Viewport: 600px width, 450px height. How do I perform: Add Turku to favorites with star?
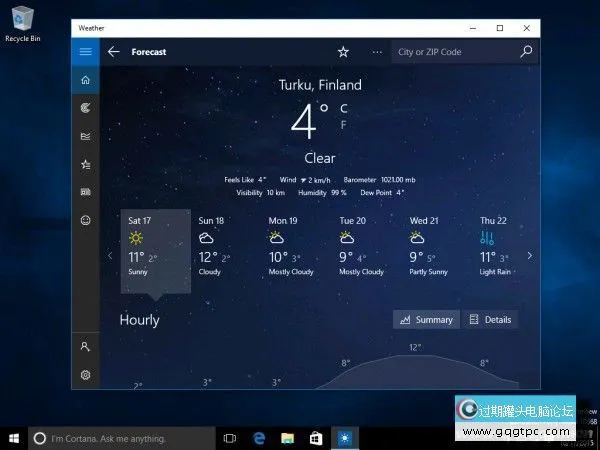pos(343,52)
